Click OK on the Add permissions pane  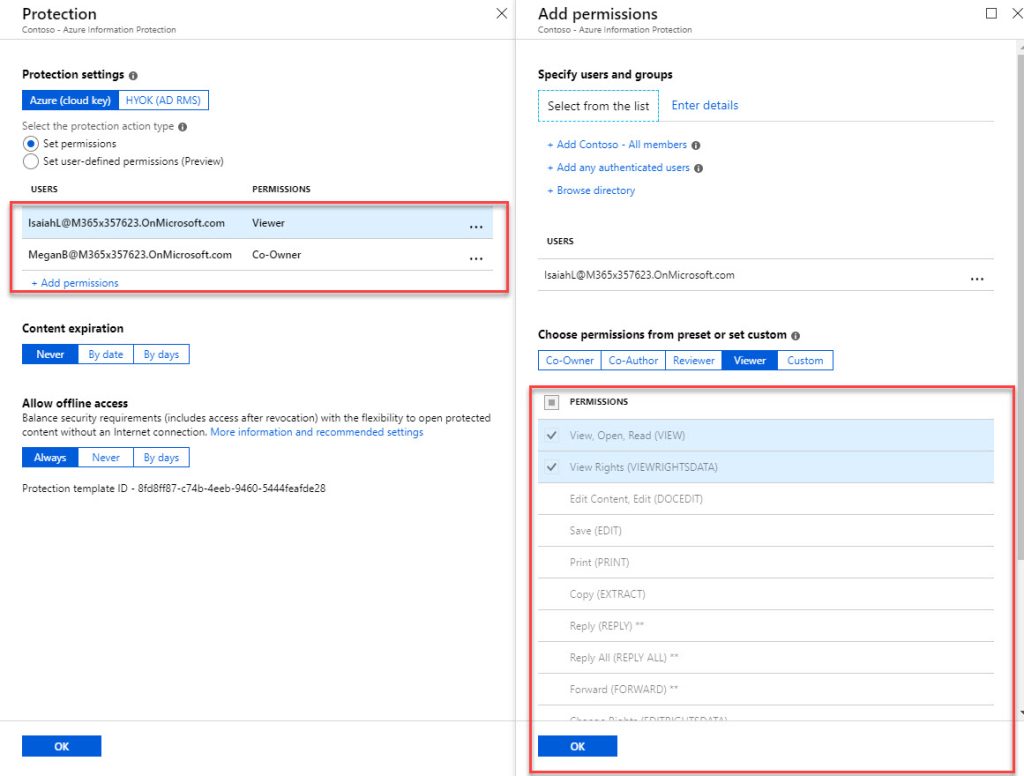[x=577, y=745]
